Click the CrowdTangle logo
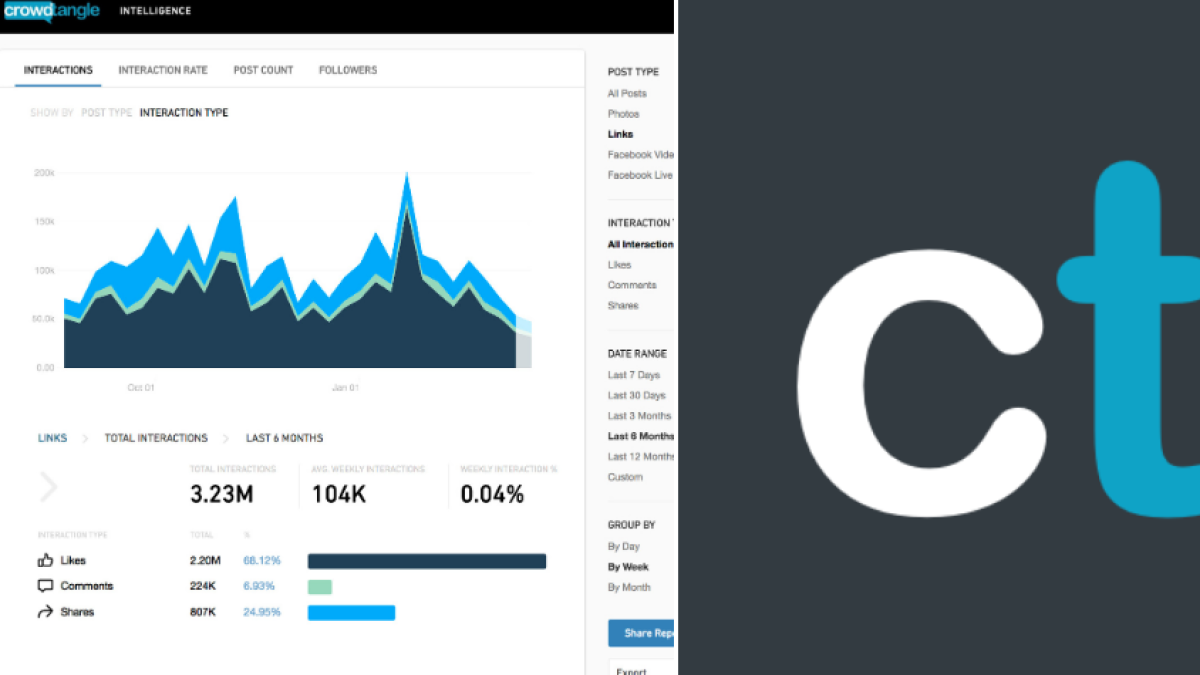 (52, 10)
